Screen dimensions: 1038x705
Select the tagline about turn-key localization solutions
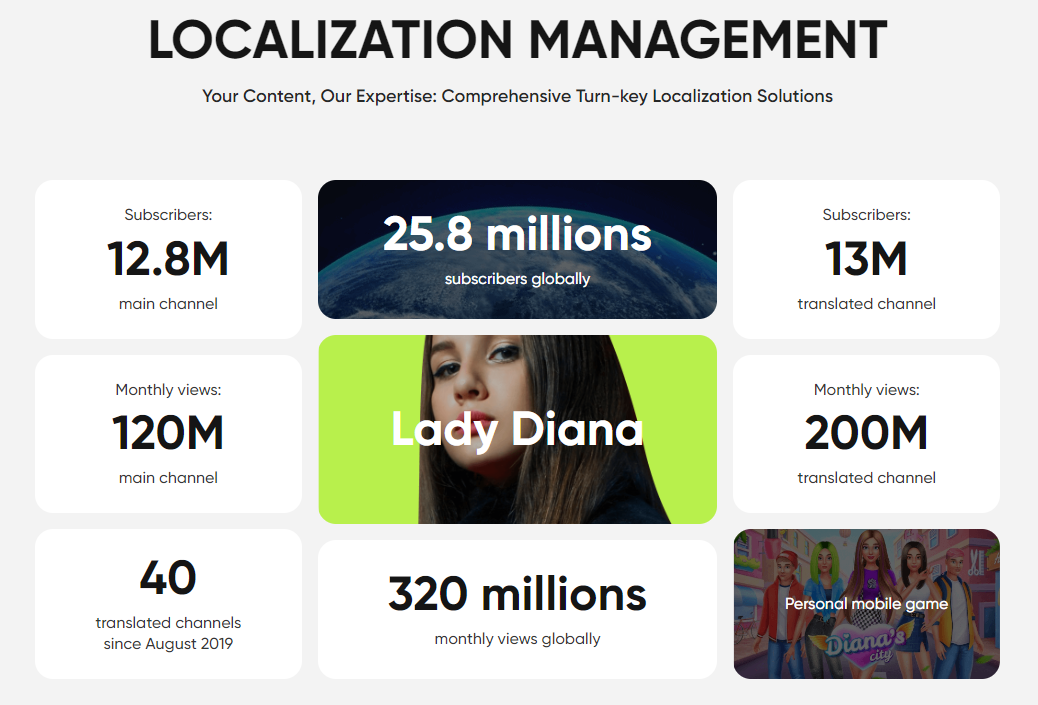(x=517, y=96)
